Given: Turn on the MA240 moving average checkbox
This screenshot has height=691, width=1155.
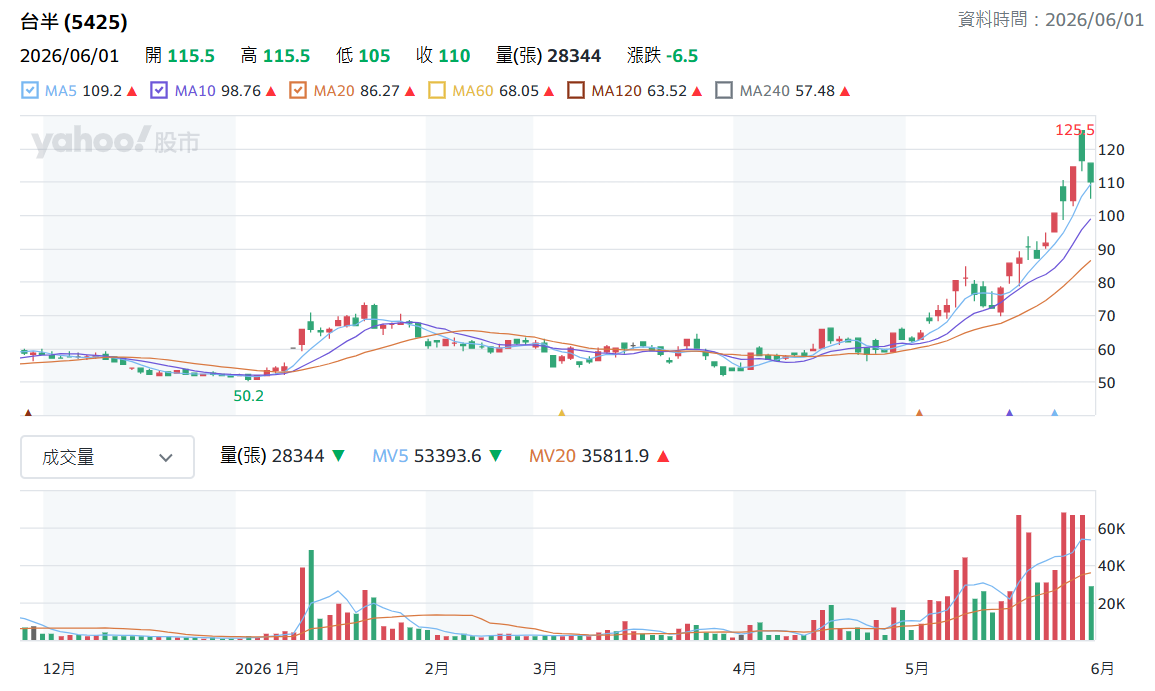Looking at the screenshot, I should [724, 91].
